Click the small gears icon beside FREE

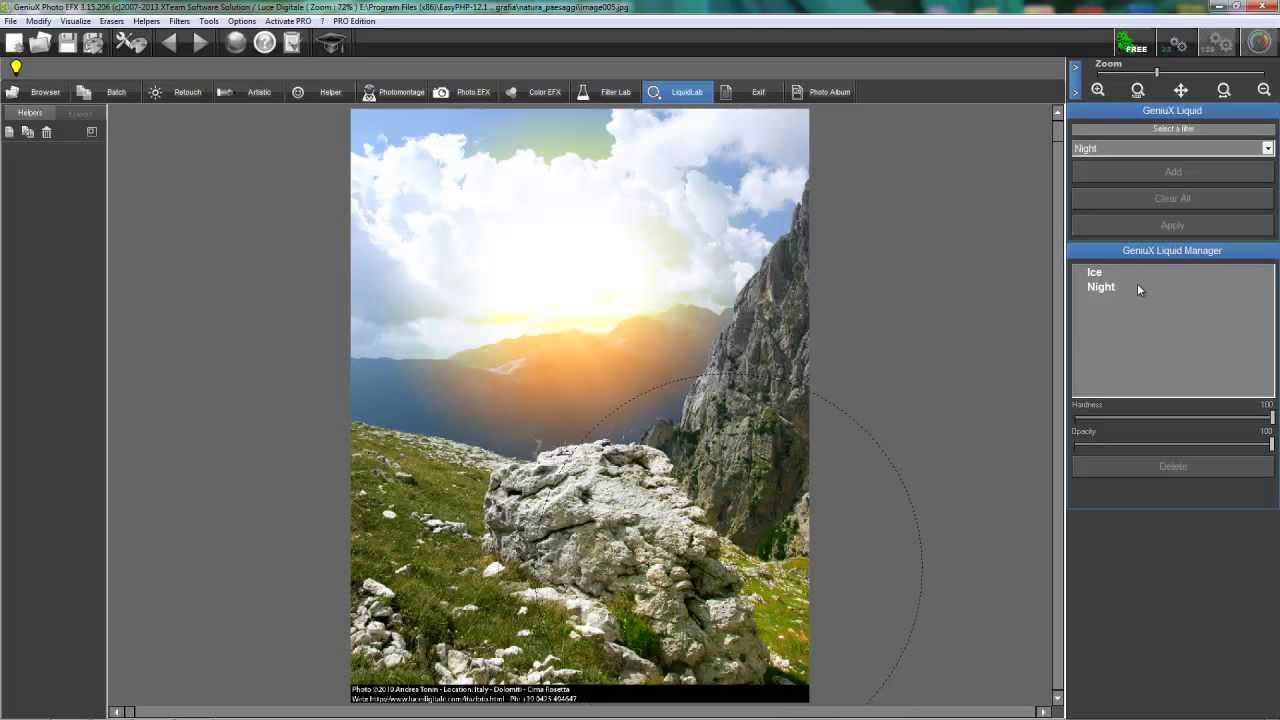(x=1178, y=44)
